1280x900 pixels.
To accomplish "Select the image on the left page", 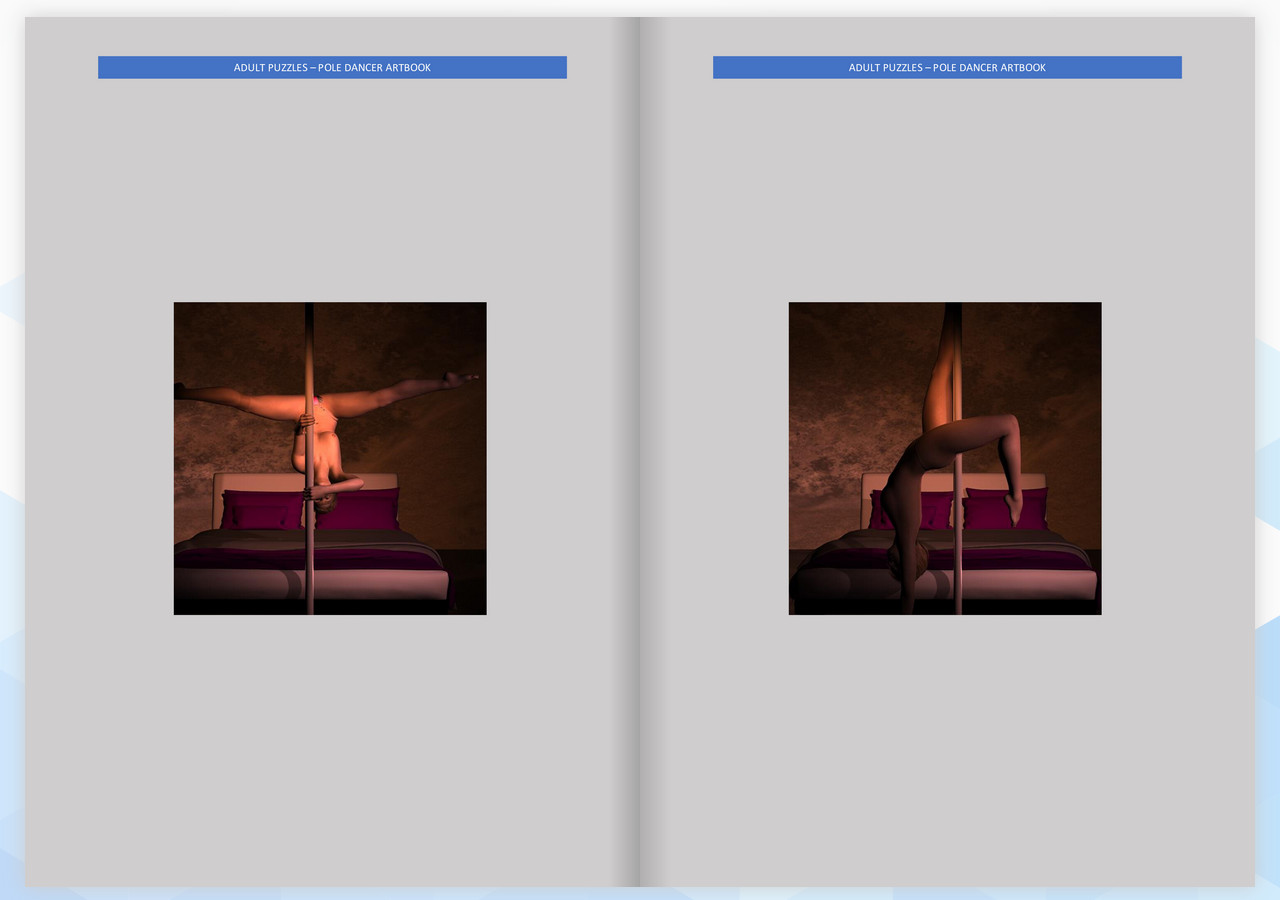I will 330,458.
